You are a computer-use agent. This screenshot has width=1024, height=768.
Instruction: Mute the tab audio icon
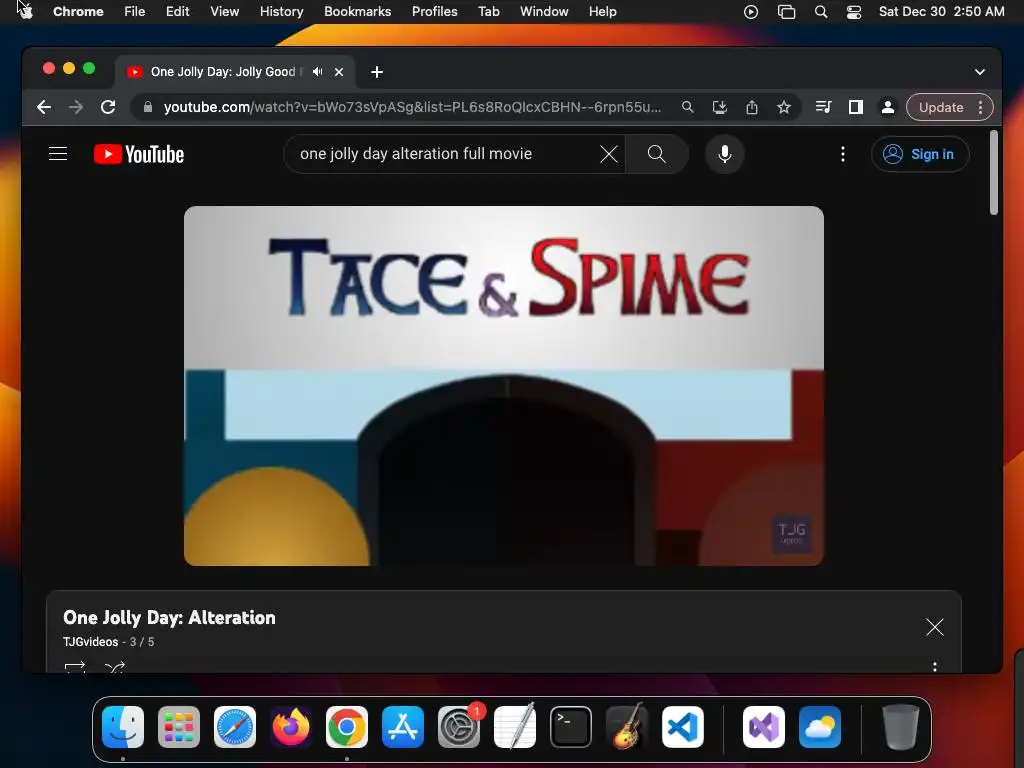(317, 72)
